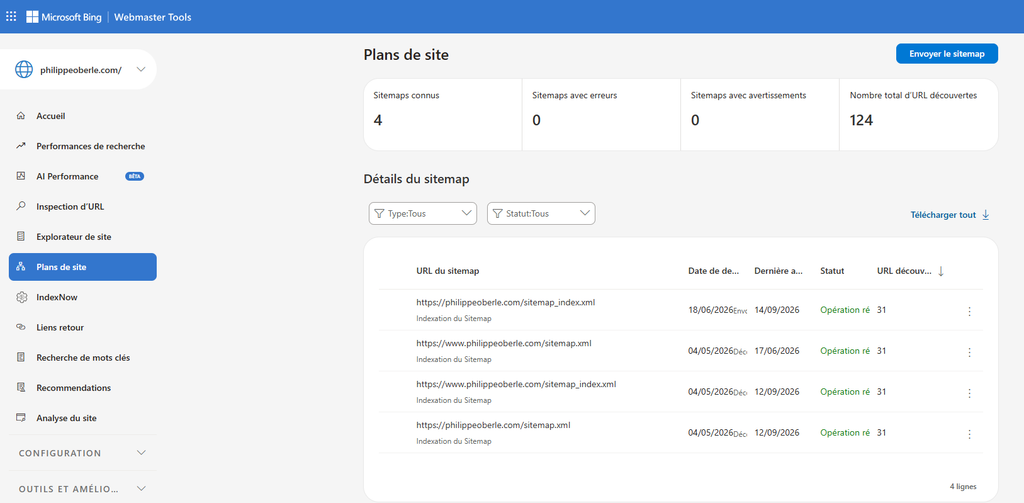
Task: Click the Liens retour chain icon
Action: point(21,327)
